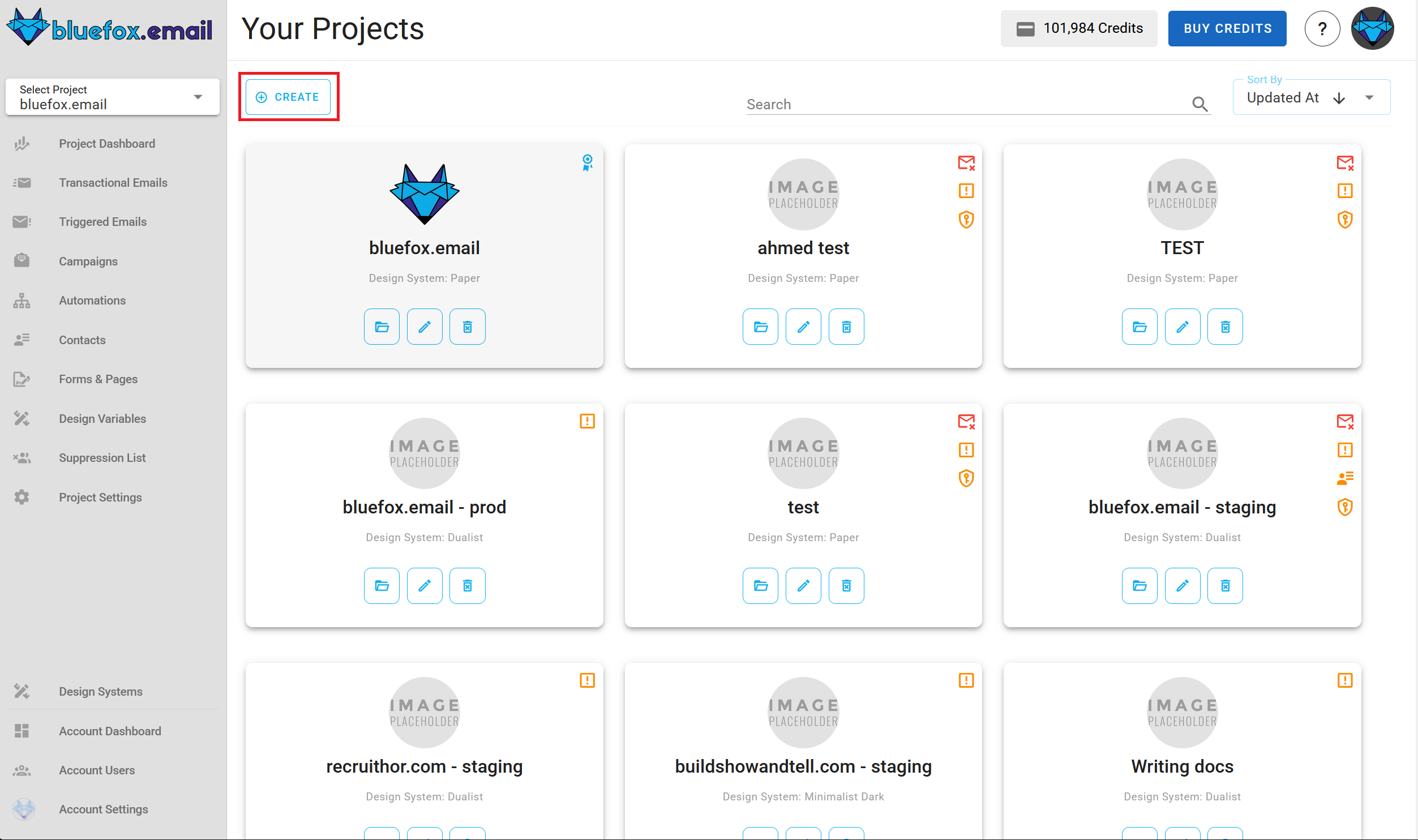Go to the Suppression List
Viewport: 1418px width, 840px height.
tap(102, 457)
